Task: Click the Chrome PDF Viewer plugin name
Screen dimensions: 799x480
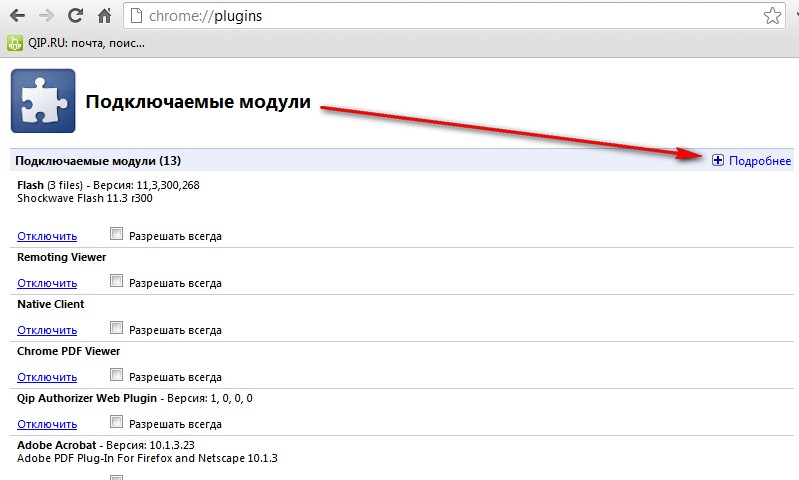Action: (x=68, y=351)
